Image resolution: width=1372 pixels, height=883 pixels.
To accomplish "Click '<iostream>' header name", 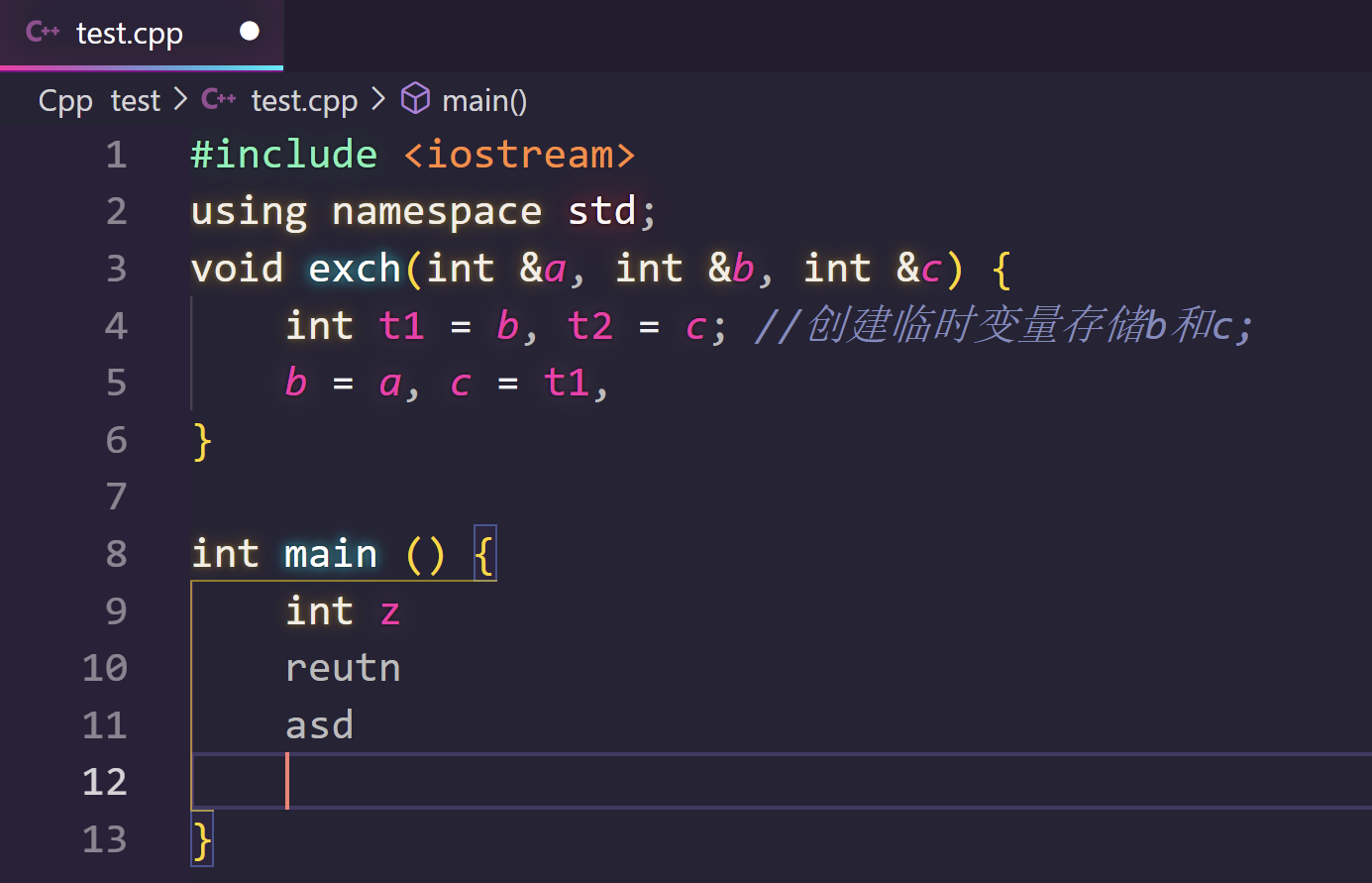I will 519,155.
